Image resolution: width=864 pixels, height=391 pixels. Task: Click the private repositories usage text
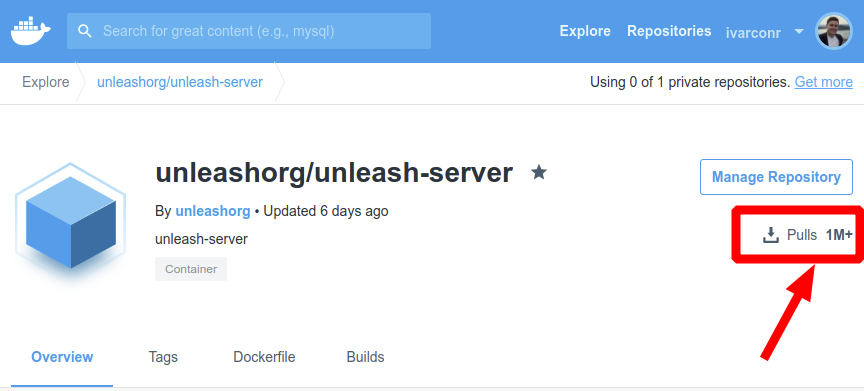point(690,83)
